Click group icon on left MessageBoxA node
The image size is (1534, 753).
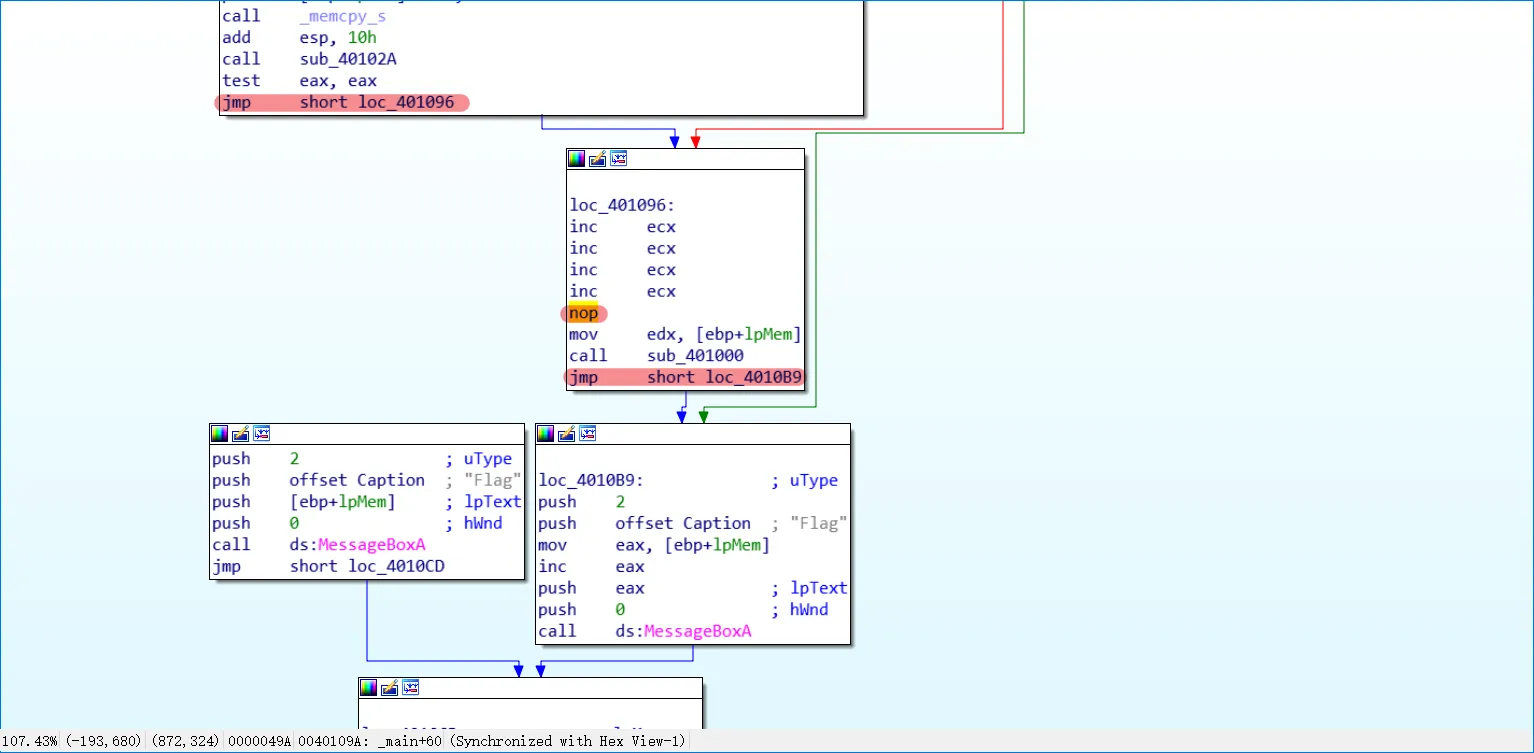click(261, 433)
